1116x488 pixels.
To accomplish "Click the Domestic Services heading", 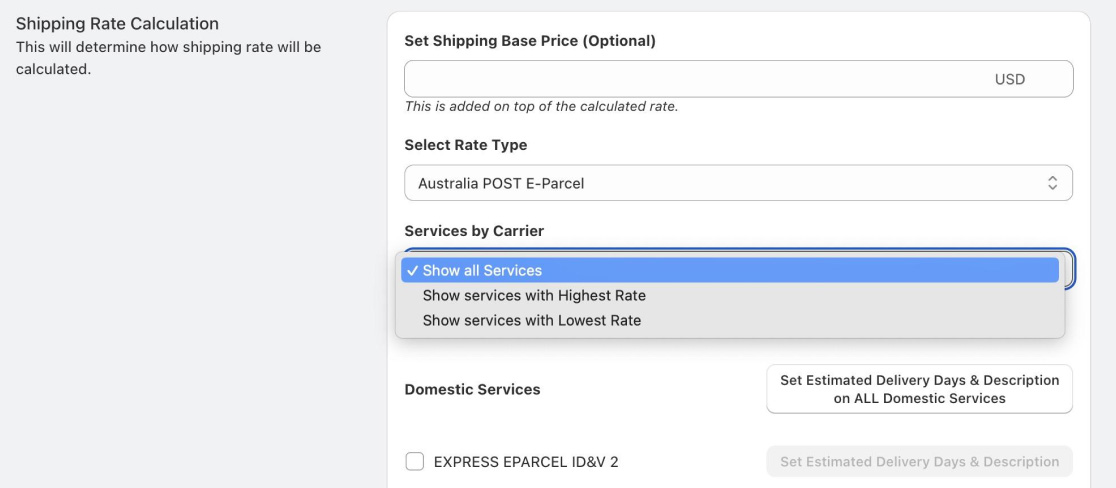I will click(x=472, y=390).
